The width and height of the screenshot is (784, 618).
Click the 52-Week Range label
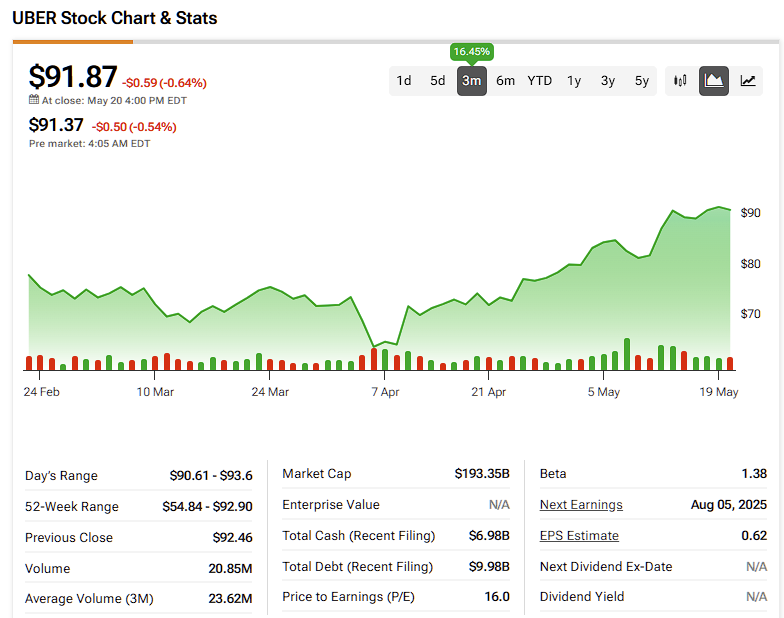72,506
